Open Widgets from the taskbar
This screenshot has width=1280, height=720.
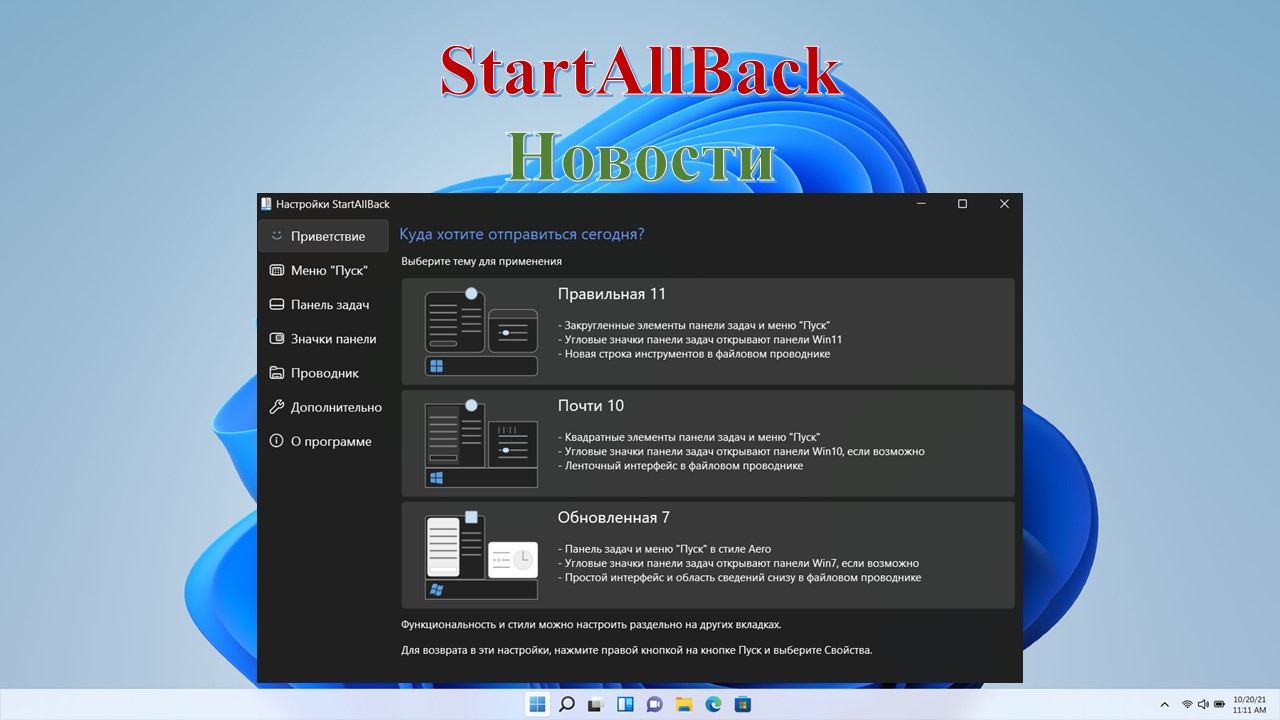(x=625, y=704)
